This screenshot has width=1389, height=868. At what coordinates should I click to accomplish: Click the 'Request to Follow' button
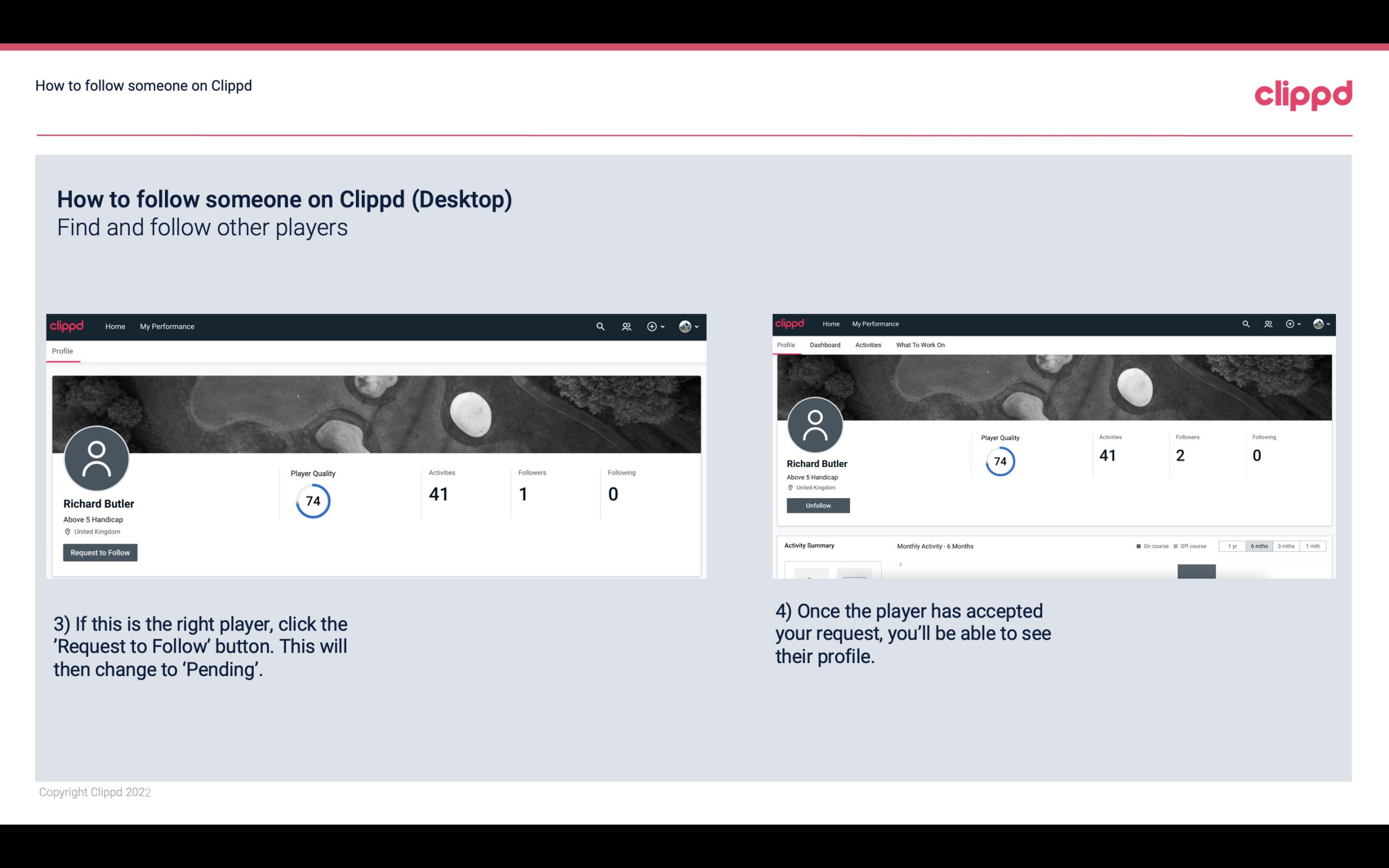(100, 552)
